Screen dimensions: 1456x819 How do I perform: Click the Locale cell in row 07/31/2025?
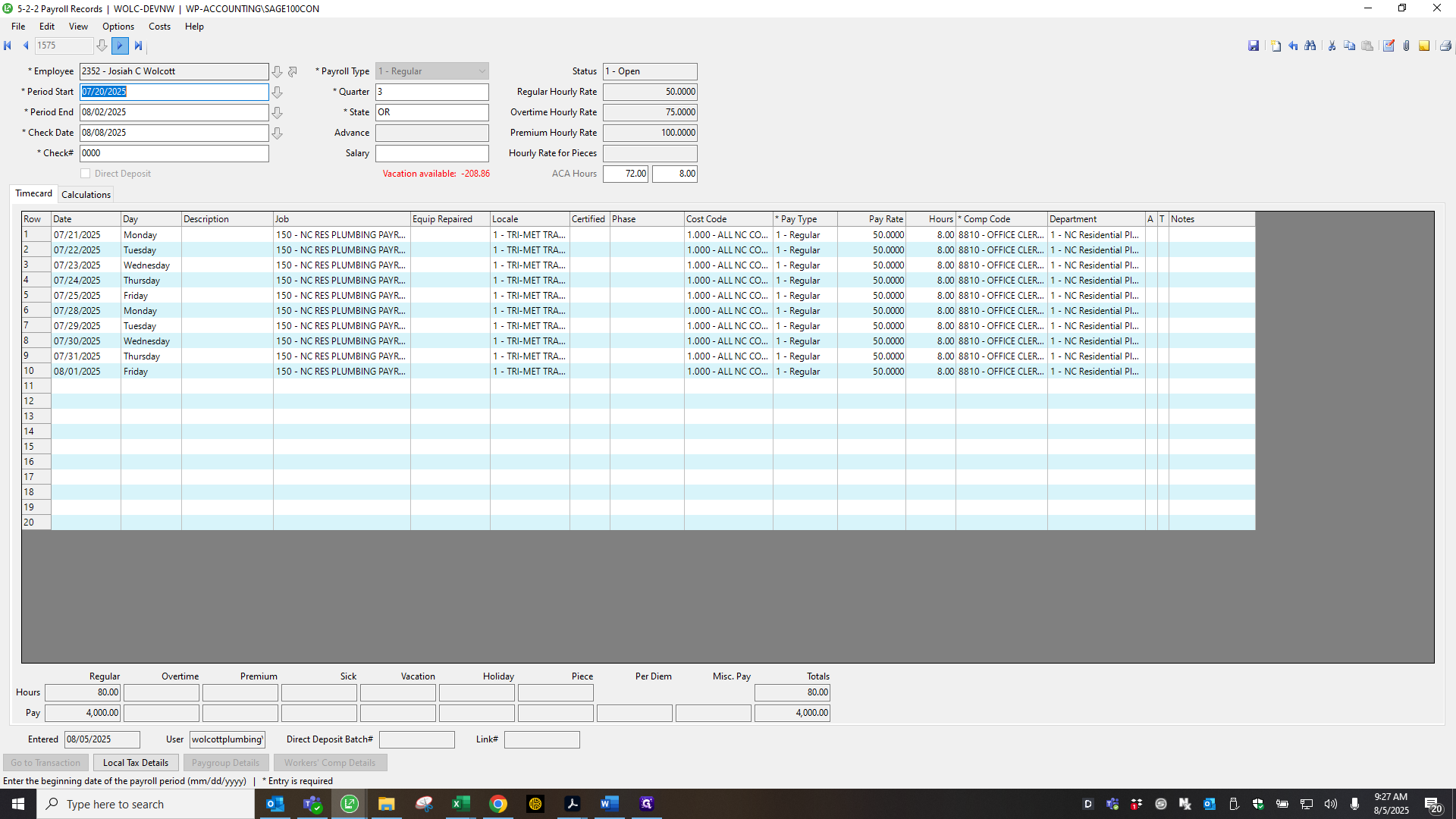pos(530,356)
